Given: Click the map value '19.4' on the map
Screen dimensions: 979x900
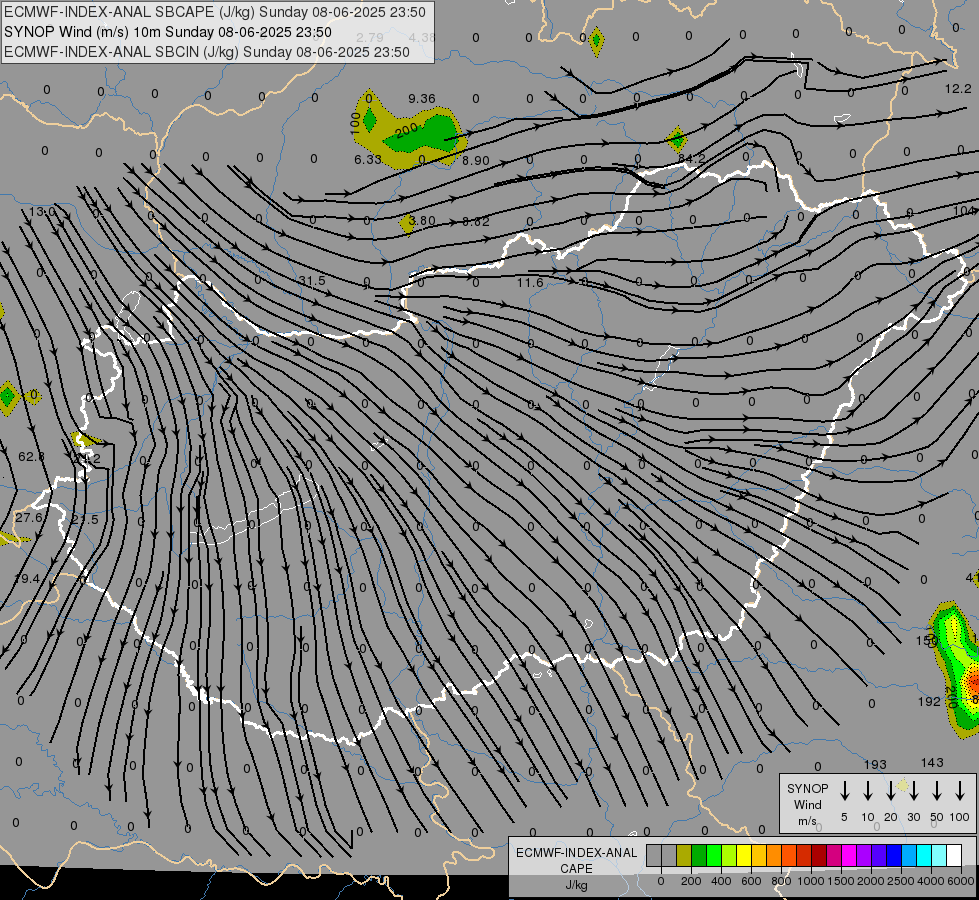Looking at the screenshot, I should pyautogui.click(x=27, y=579).
